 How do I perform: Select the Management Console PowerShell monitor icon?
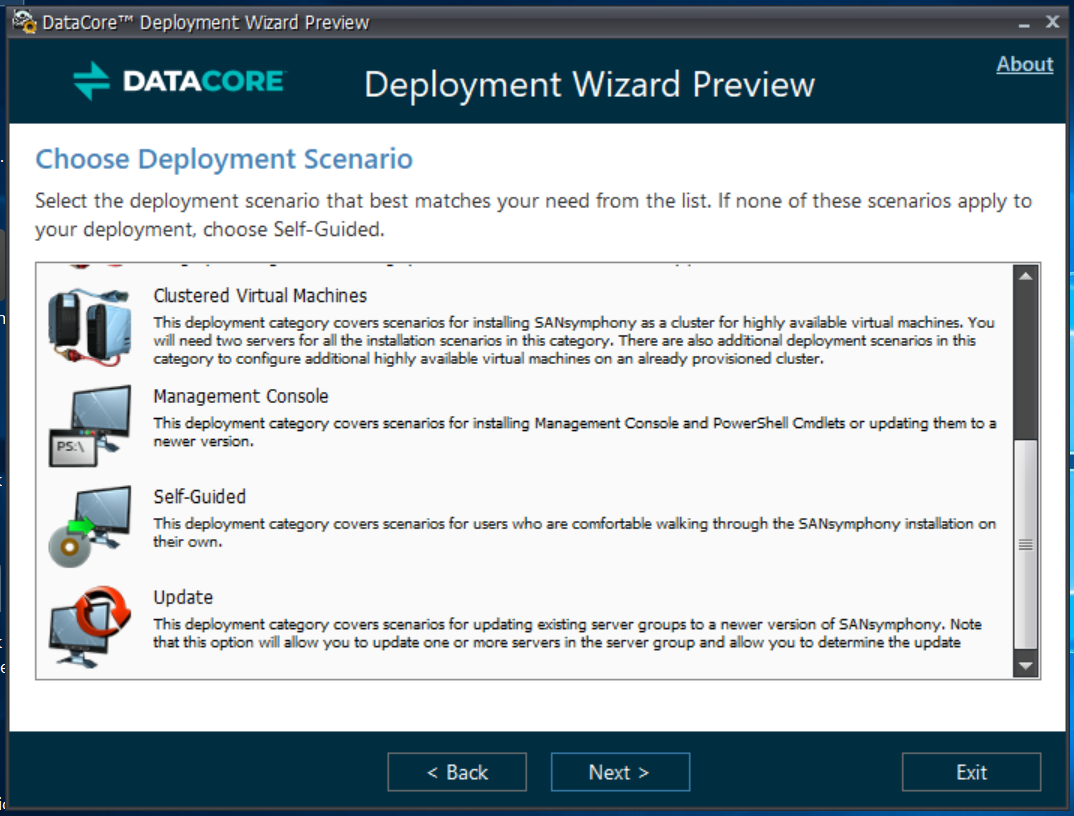[x=90, y=426]
